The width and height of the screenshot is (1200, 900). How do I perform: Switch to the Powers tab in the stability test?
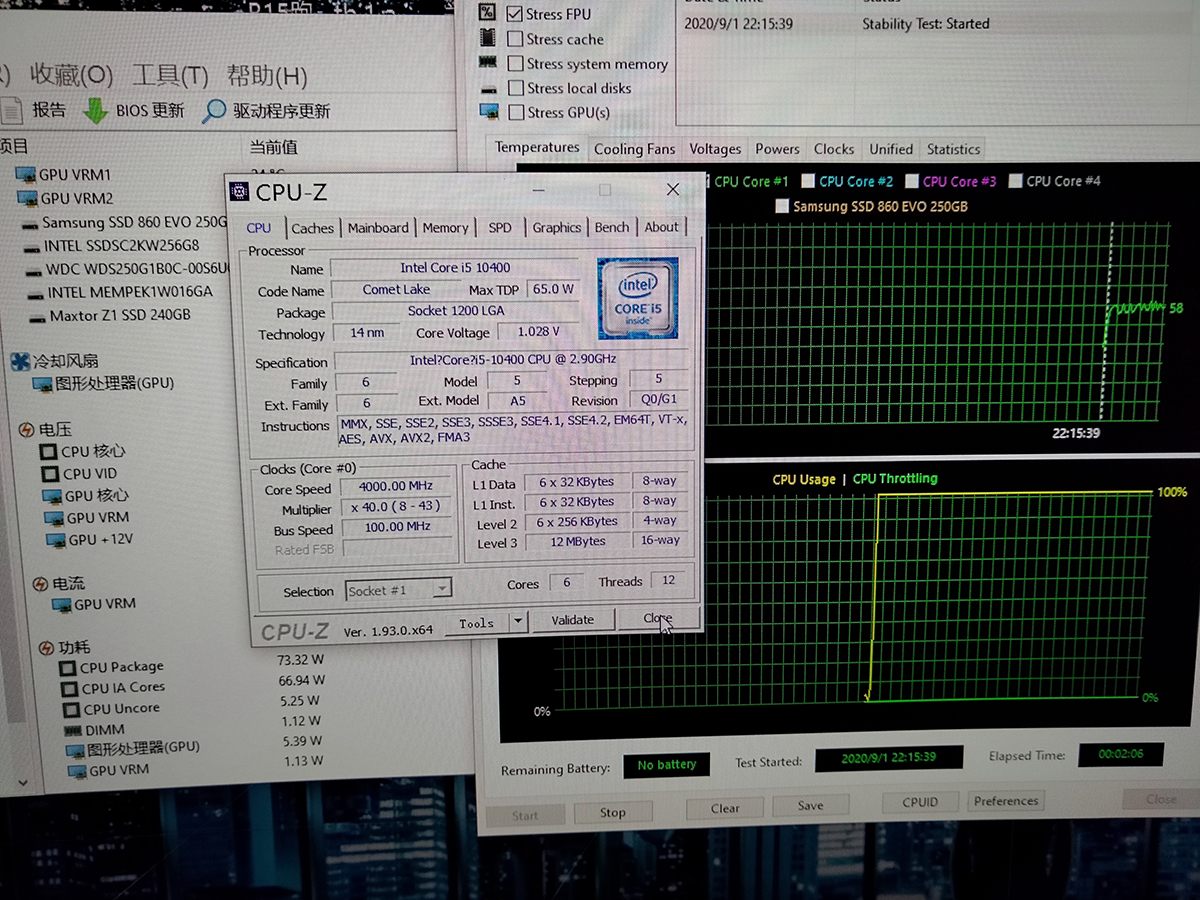pyautogui.click(x=777, y=149)
